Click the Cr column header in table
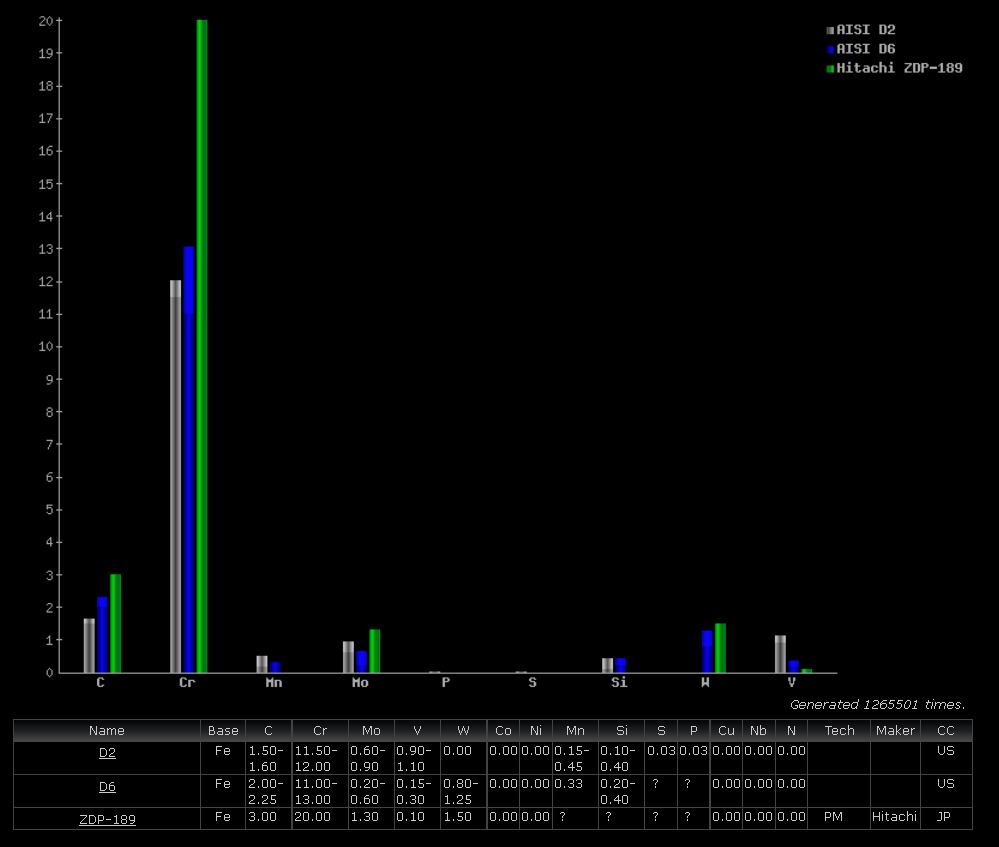999x847 pixels. click(320, 730)
